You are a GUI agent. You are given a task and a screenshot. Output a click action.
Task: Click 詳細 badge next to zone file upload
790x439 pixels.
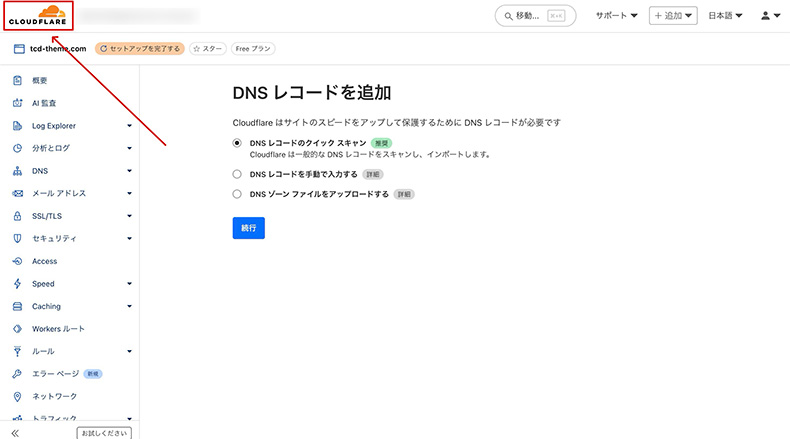[404, 194]
